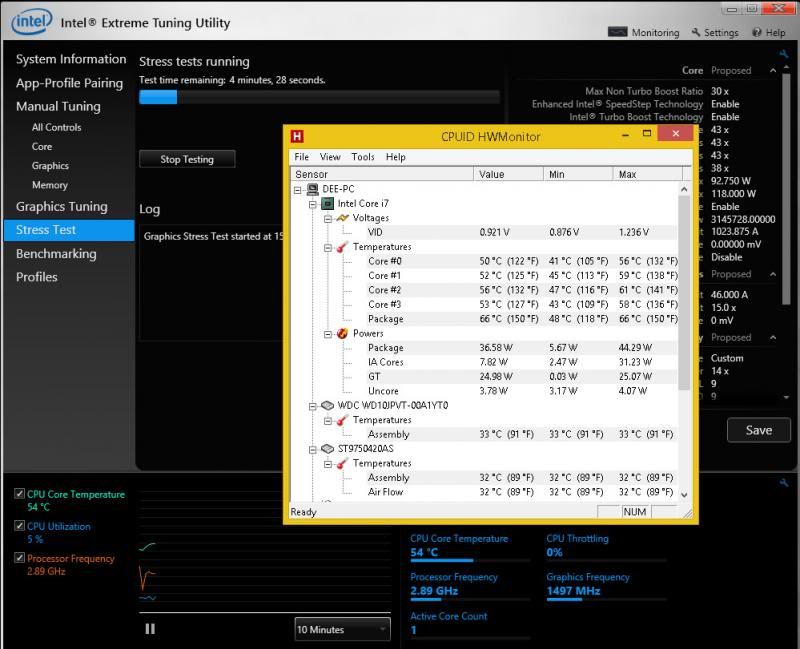Open Settings wrench icon in top bar
The image size is (800, 649).
(696, 32)
